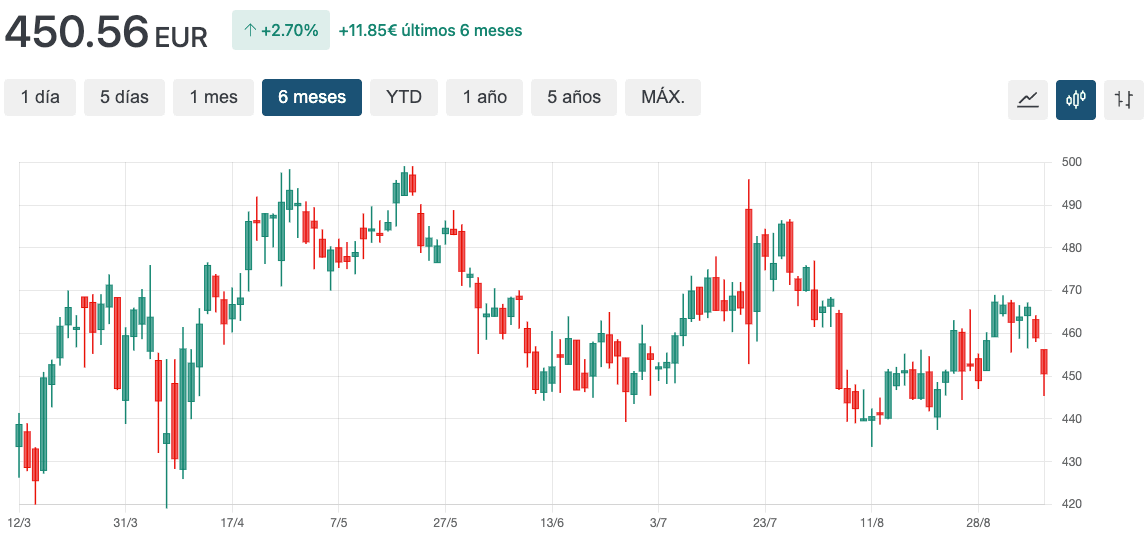Select the candlestick chart type icon
The image size is (1147, 541).
click(x=1076, y=99)
